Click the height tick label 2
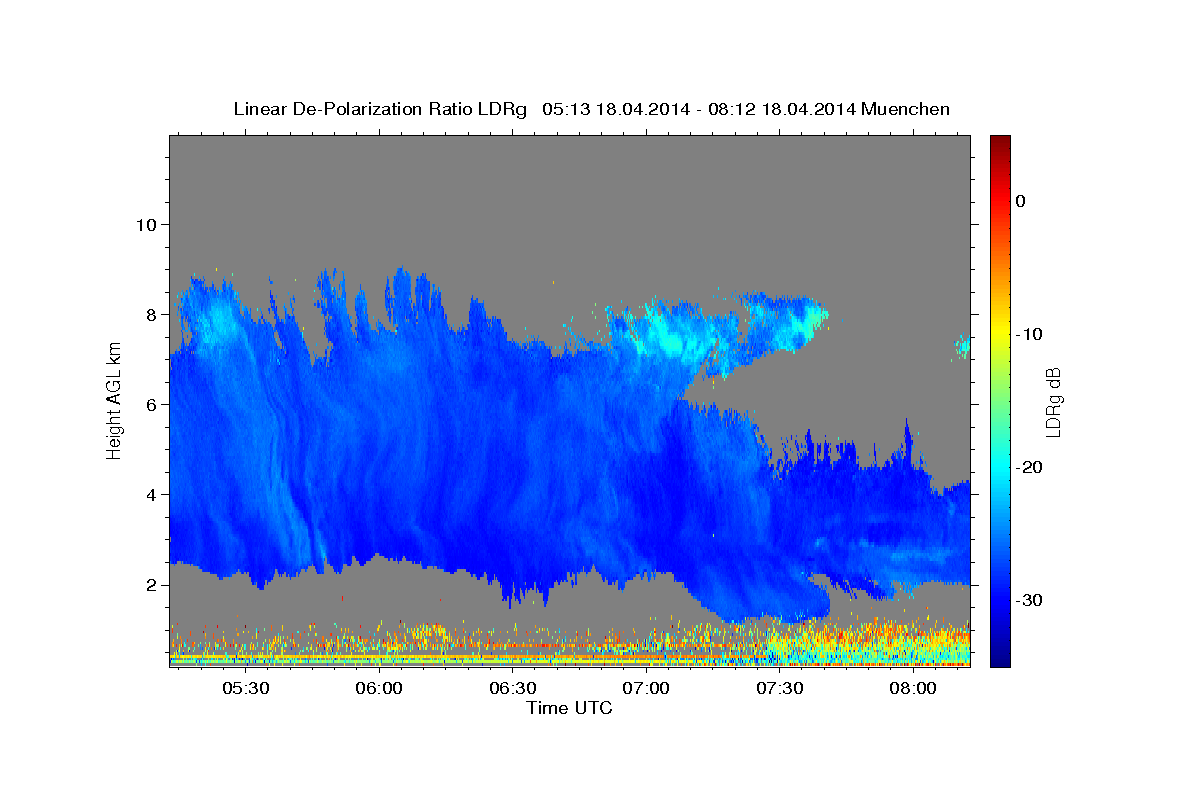This screenshot has width=1200, height=800. point(150,585)
